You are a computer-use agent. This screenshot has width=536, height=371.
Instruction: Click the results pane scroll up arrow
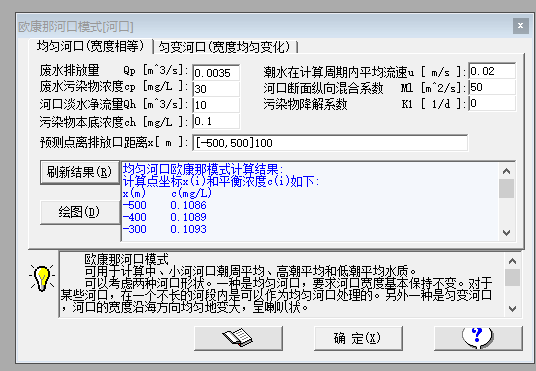pyautogui.click(x=506, y=171)
